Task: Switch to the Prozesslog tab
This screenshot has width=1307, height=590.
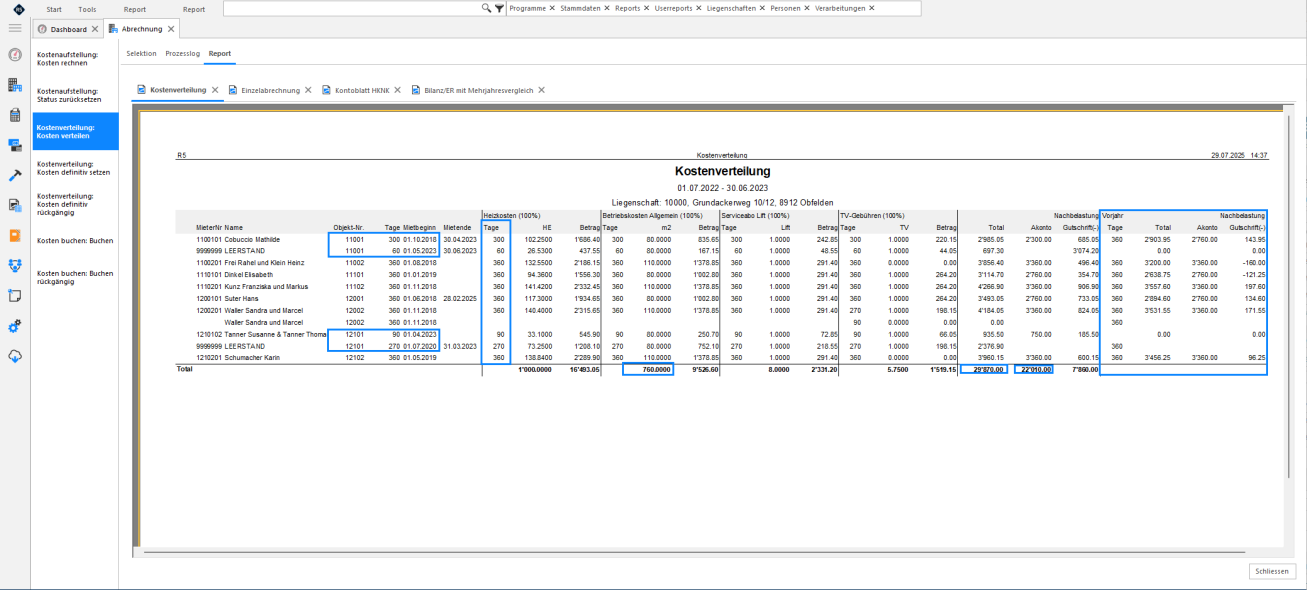Action: pos(182,52)
